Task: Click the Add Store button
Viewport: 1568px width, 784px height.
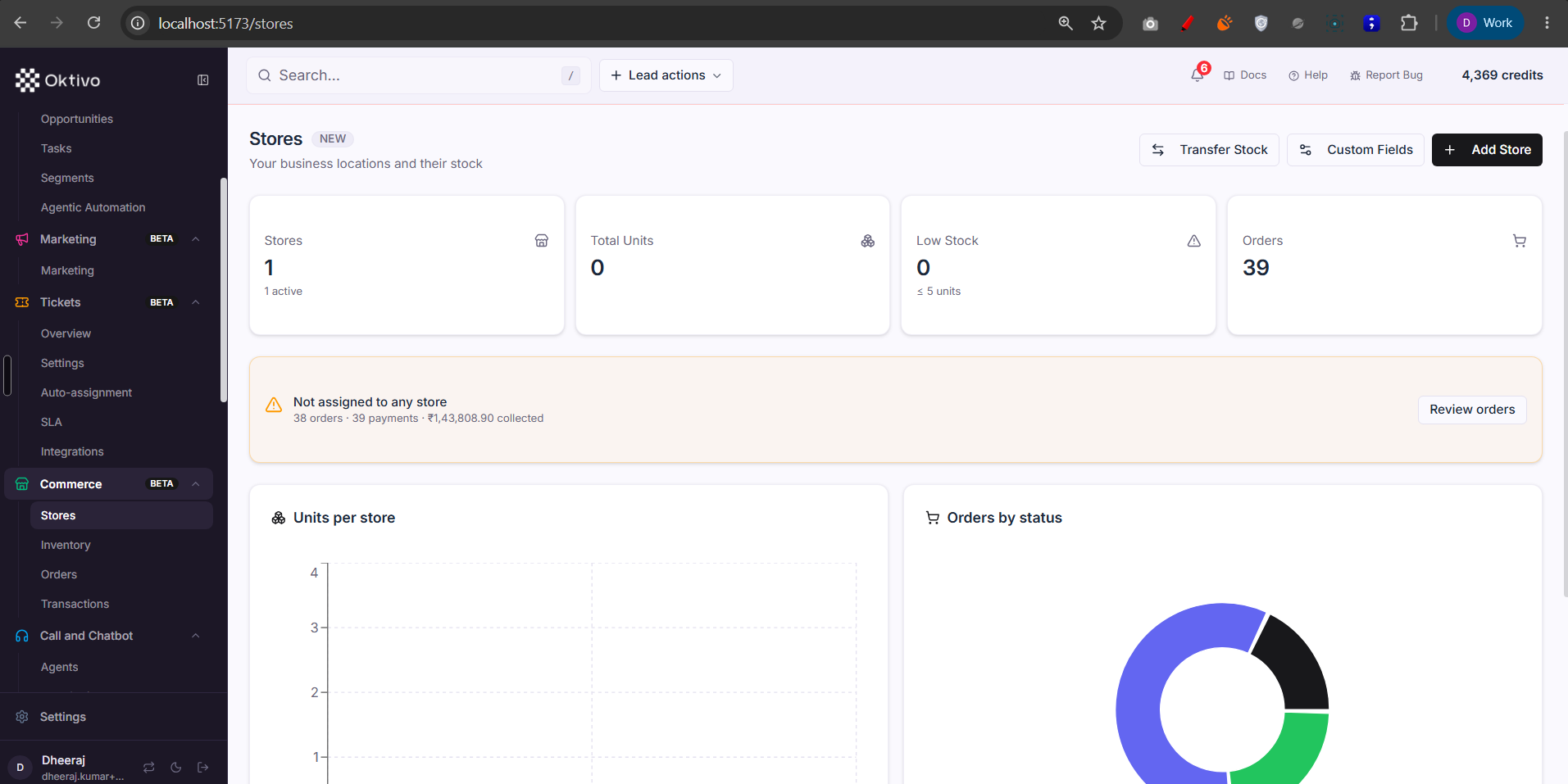Action: click(x=1487, y=150)
